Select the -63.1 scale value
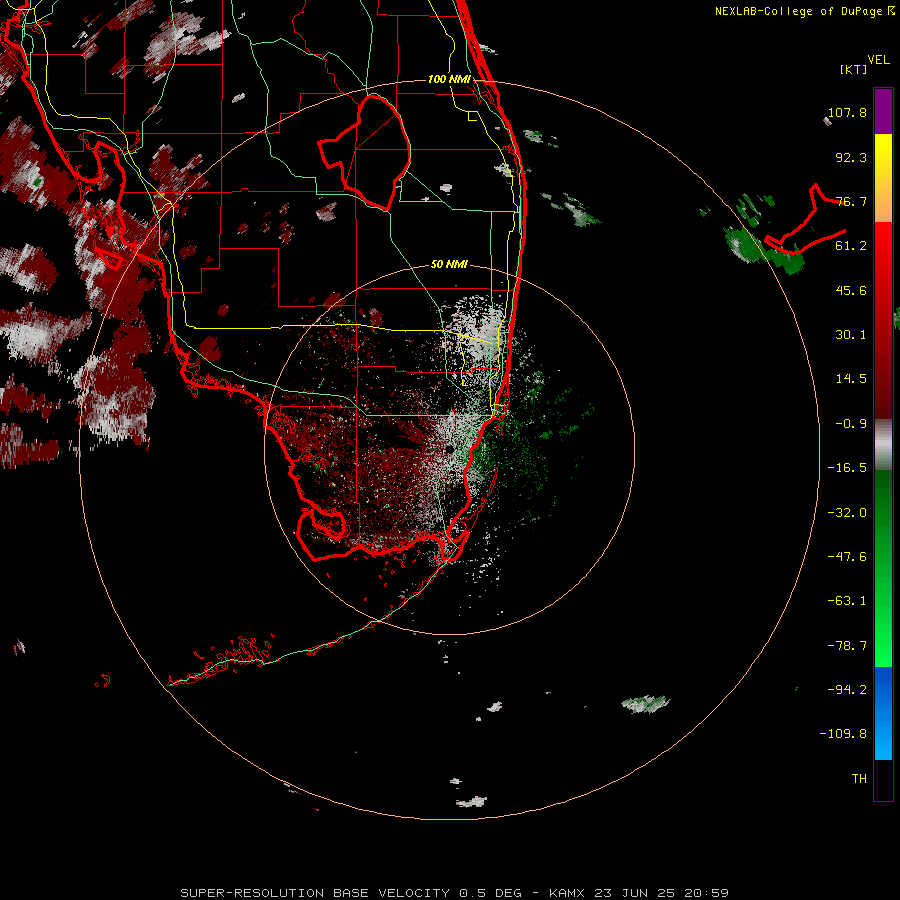The width and height of the screenshot is (900, 900). pyautogui.click(x=847, y=601)
